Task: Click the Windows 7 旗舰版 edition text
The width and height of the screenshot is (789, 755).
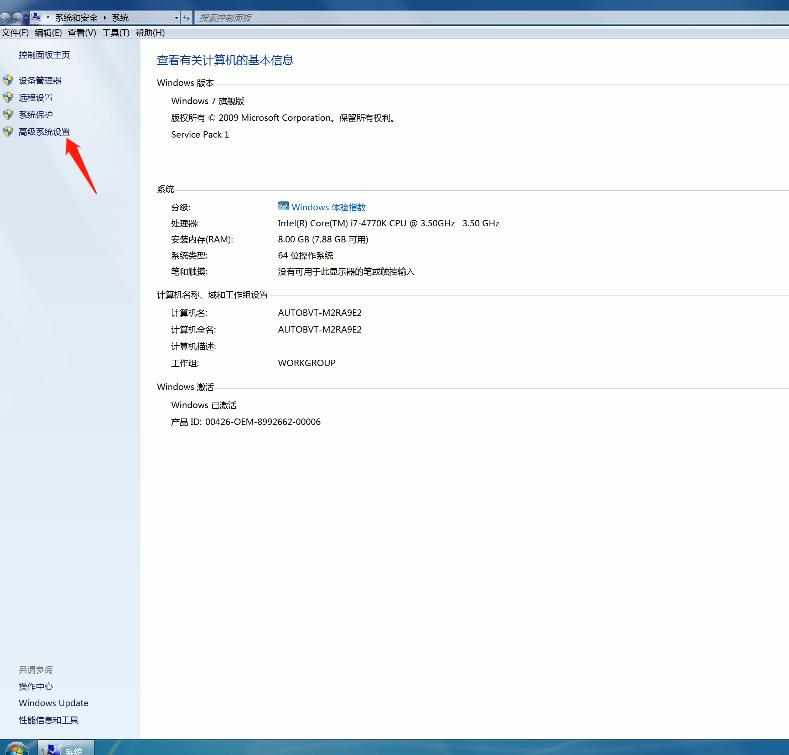Action: click(208, 101)
